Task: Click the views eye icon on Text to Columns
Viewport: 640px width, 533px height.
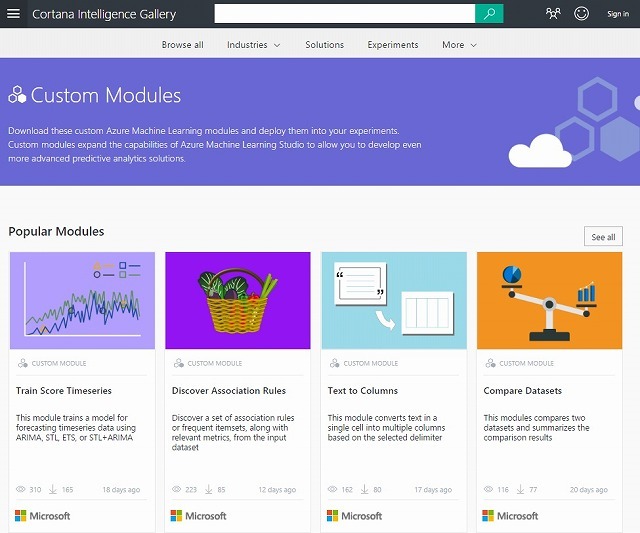Action: [x=333, y=490]
